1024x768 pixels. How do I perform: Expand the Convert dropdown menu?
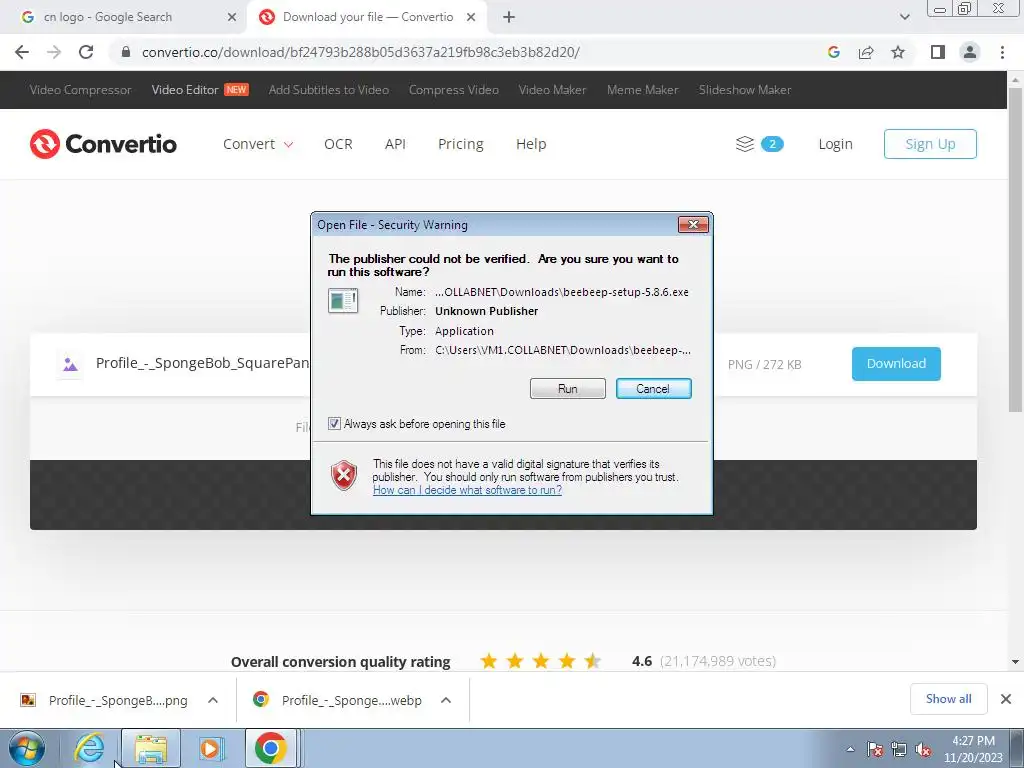(258, 144)
